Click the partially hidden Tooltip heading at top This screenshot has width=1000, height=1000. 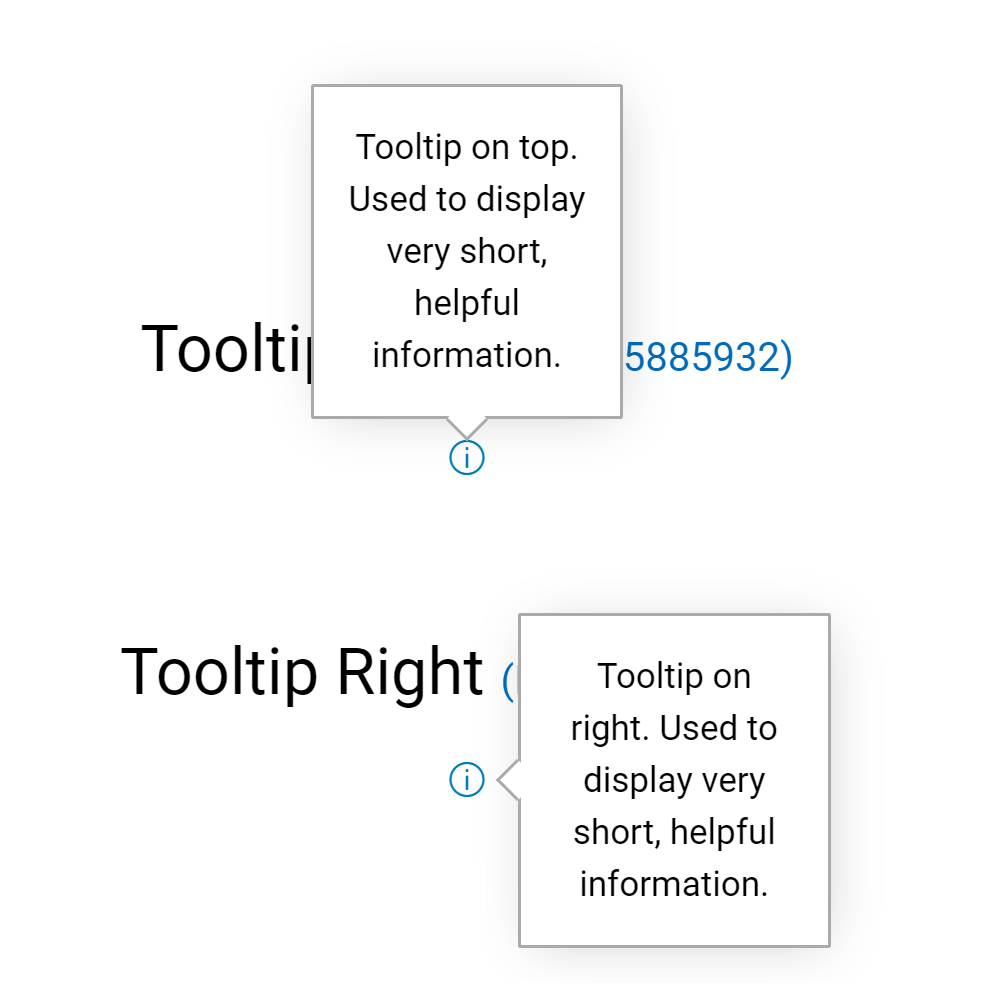pos(226,349)
